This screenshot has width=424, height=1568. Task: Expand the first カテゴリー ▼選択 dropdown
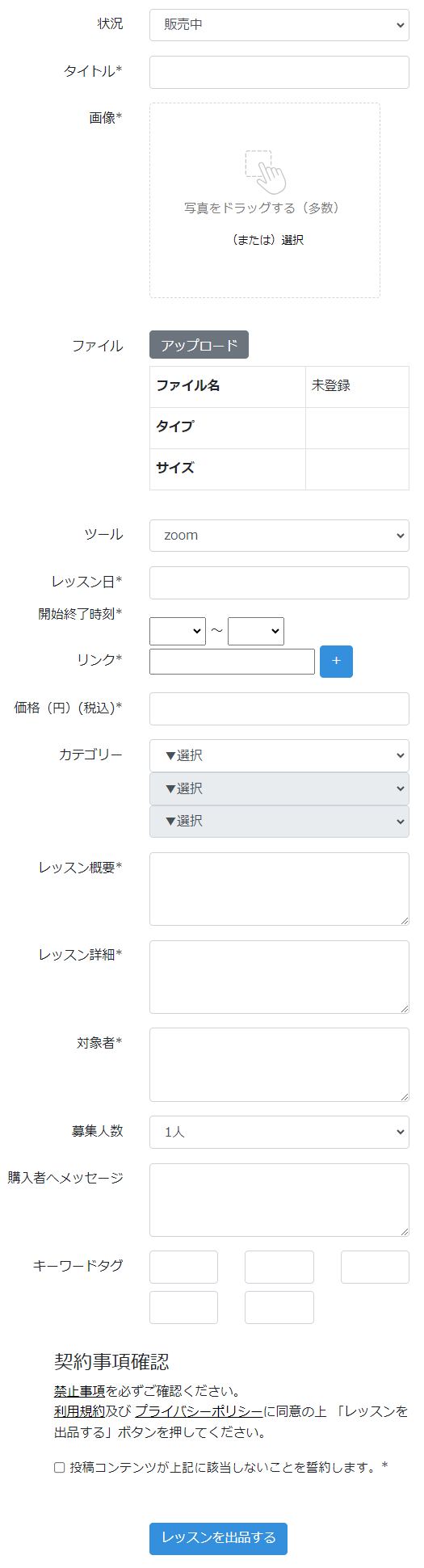click(x=279, y=756)
